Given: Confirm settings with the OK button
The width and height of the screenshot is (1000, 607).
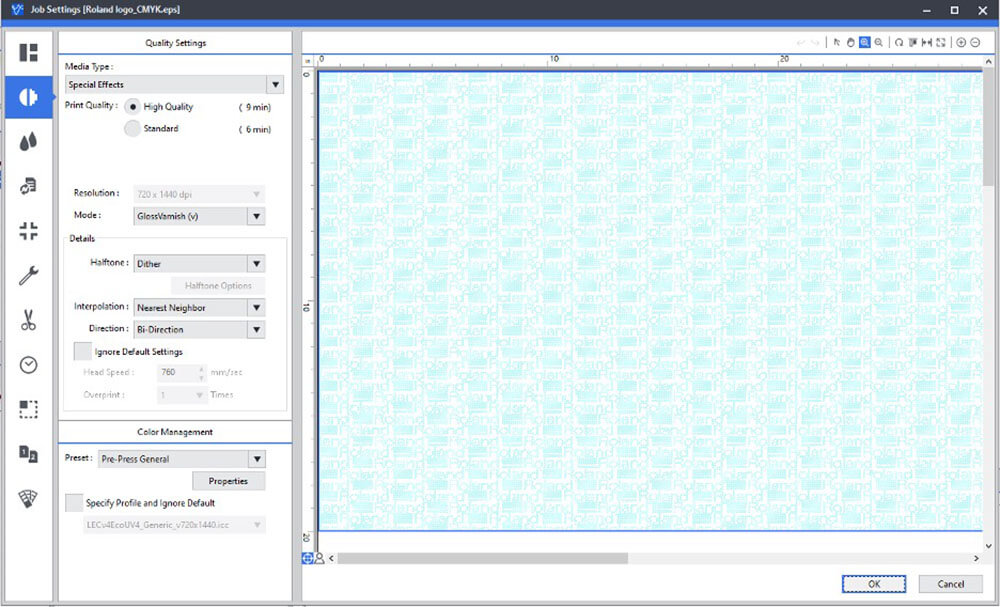Looking at the screenshot, I should coord(874,584).
